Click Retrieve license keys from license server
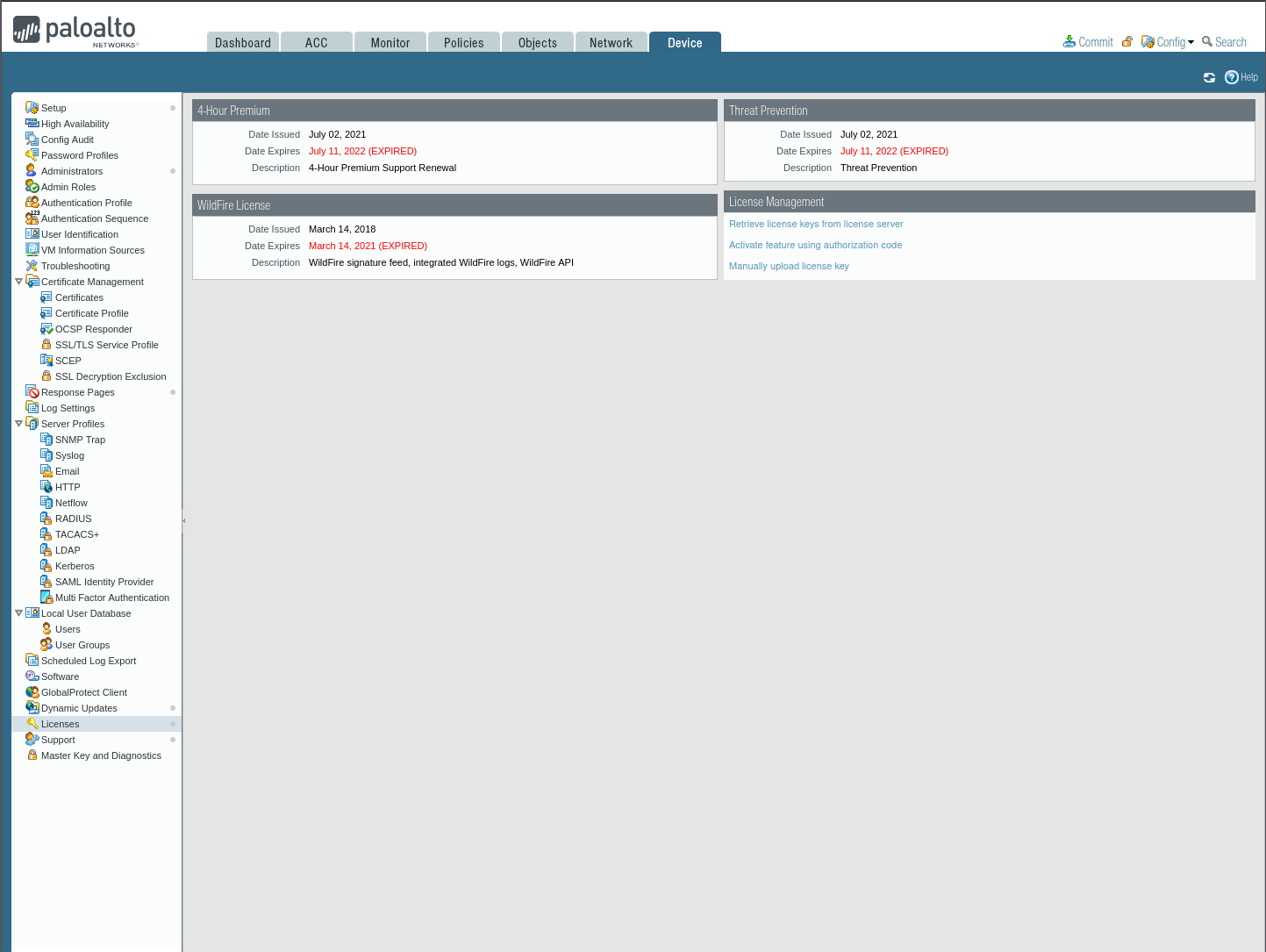The width and height of the screenshot is (1266, 952). (815, 224)
